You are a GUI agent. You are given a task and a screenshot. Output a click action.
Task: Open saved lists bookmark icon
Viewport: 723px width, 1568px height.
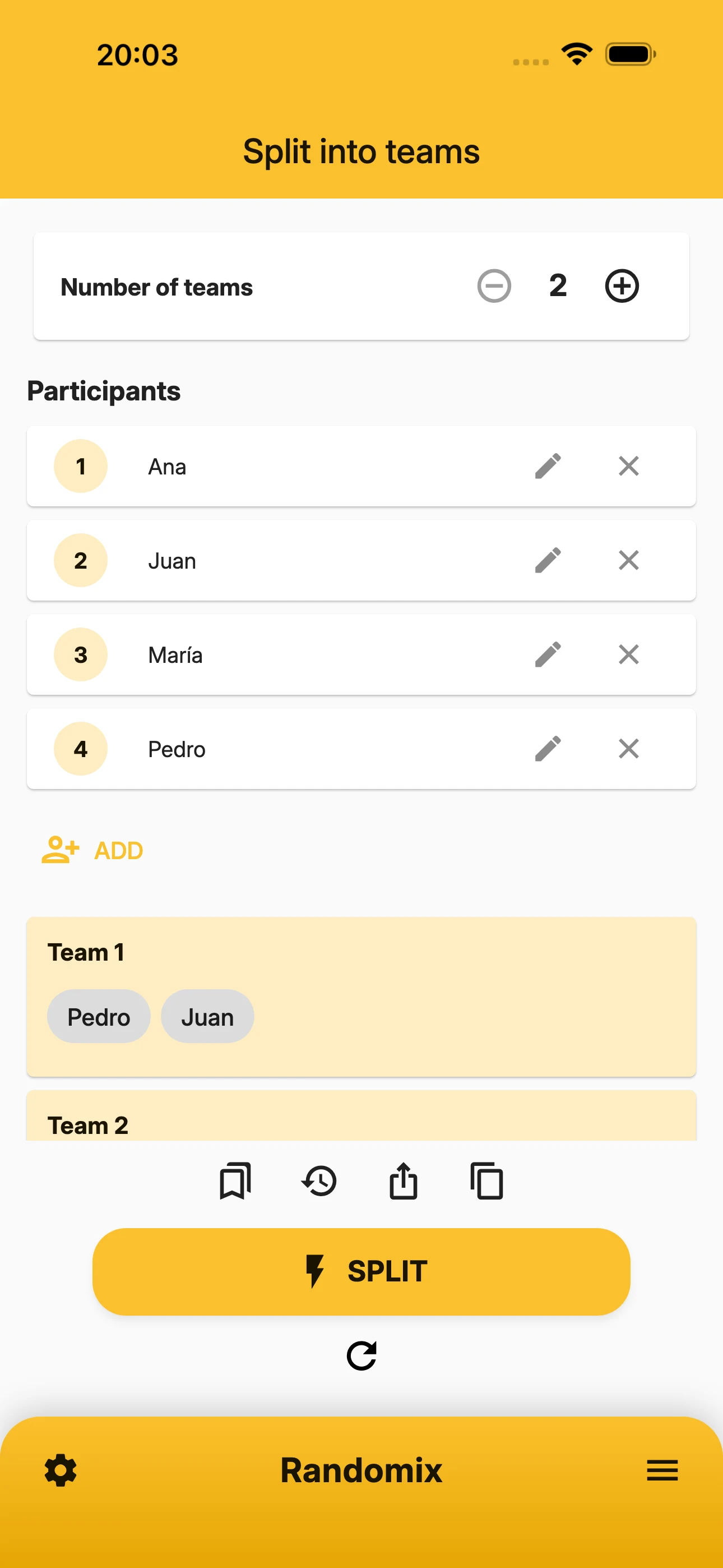click(235, 1182)
